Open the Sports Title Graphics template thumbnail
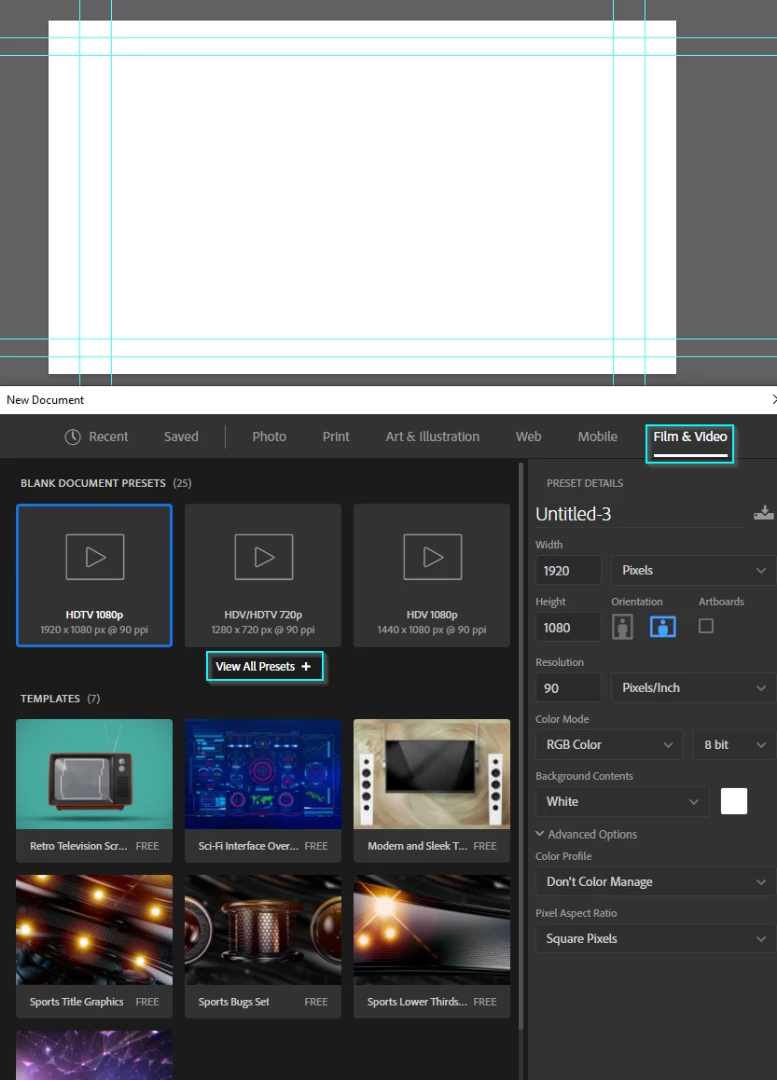 [94, 930]
